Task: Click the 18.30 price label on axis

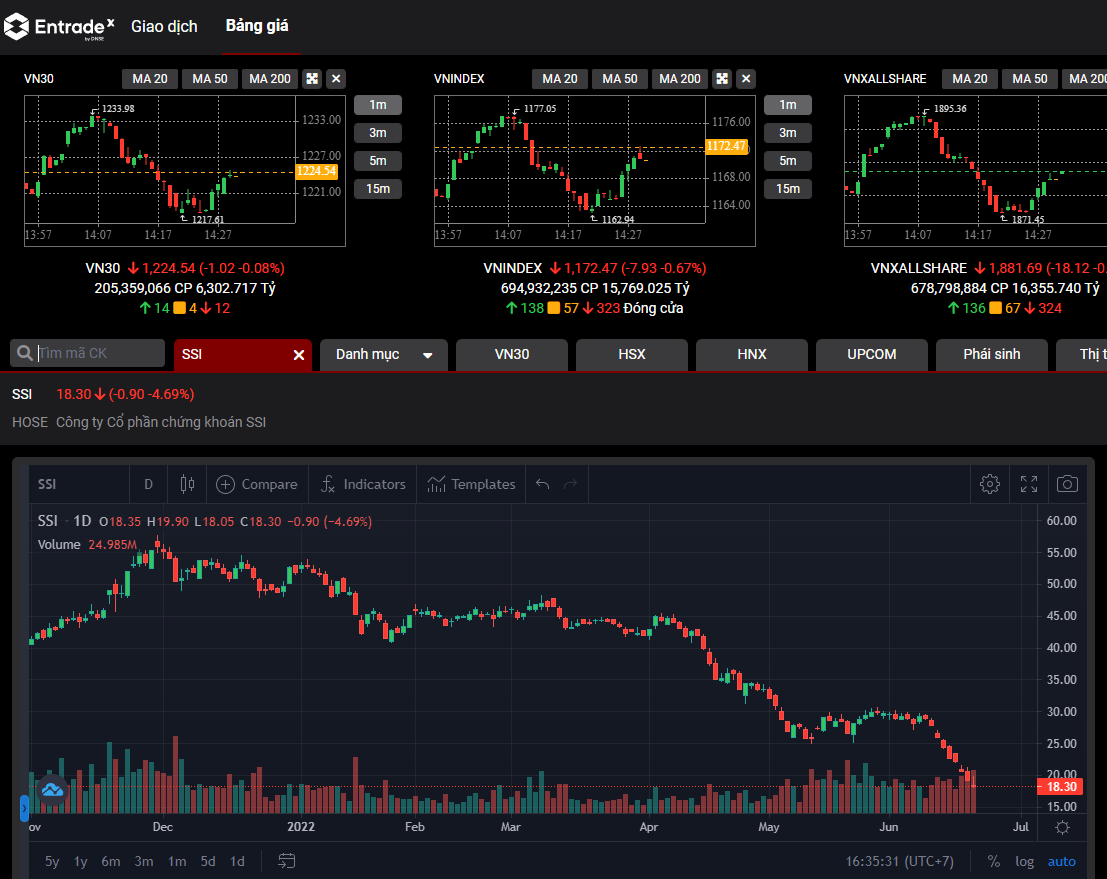Action: point(1060,787)
